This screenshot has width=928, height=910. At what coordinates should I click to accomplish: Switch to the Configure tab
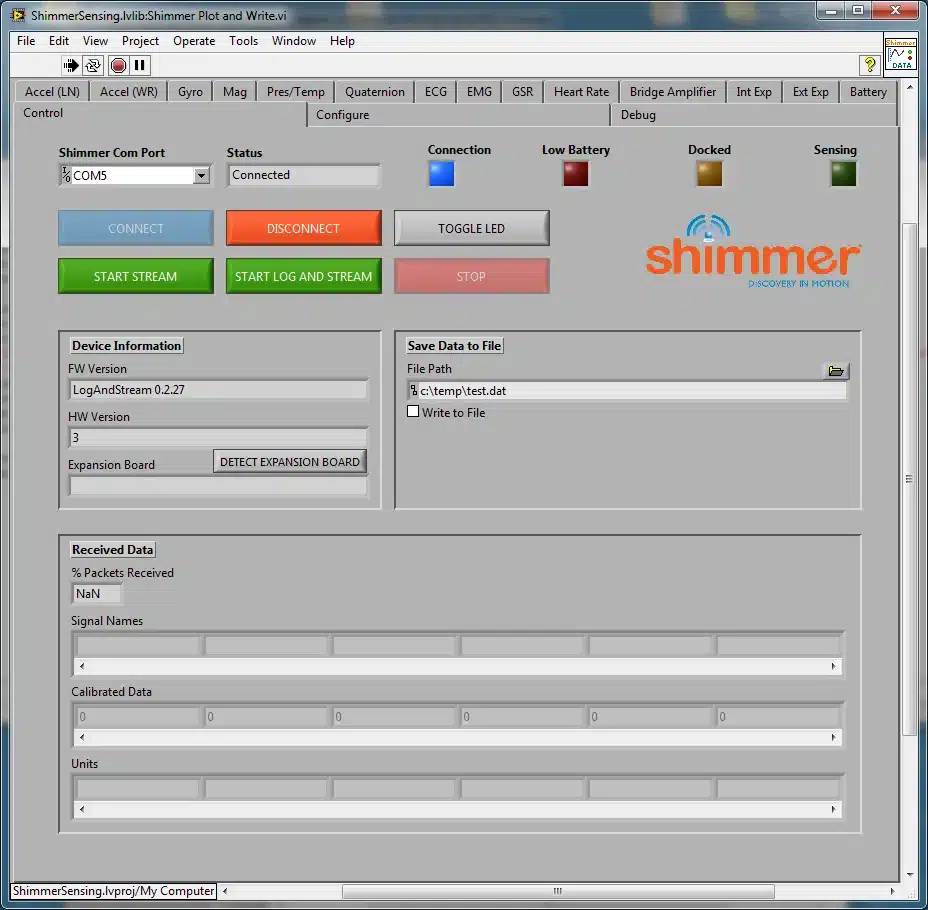[459, 115]
